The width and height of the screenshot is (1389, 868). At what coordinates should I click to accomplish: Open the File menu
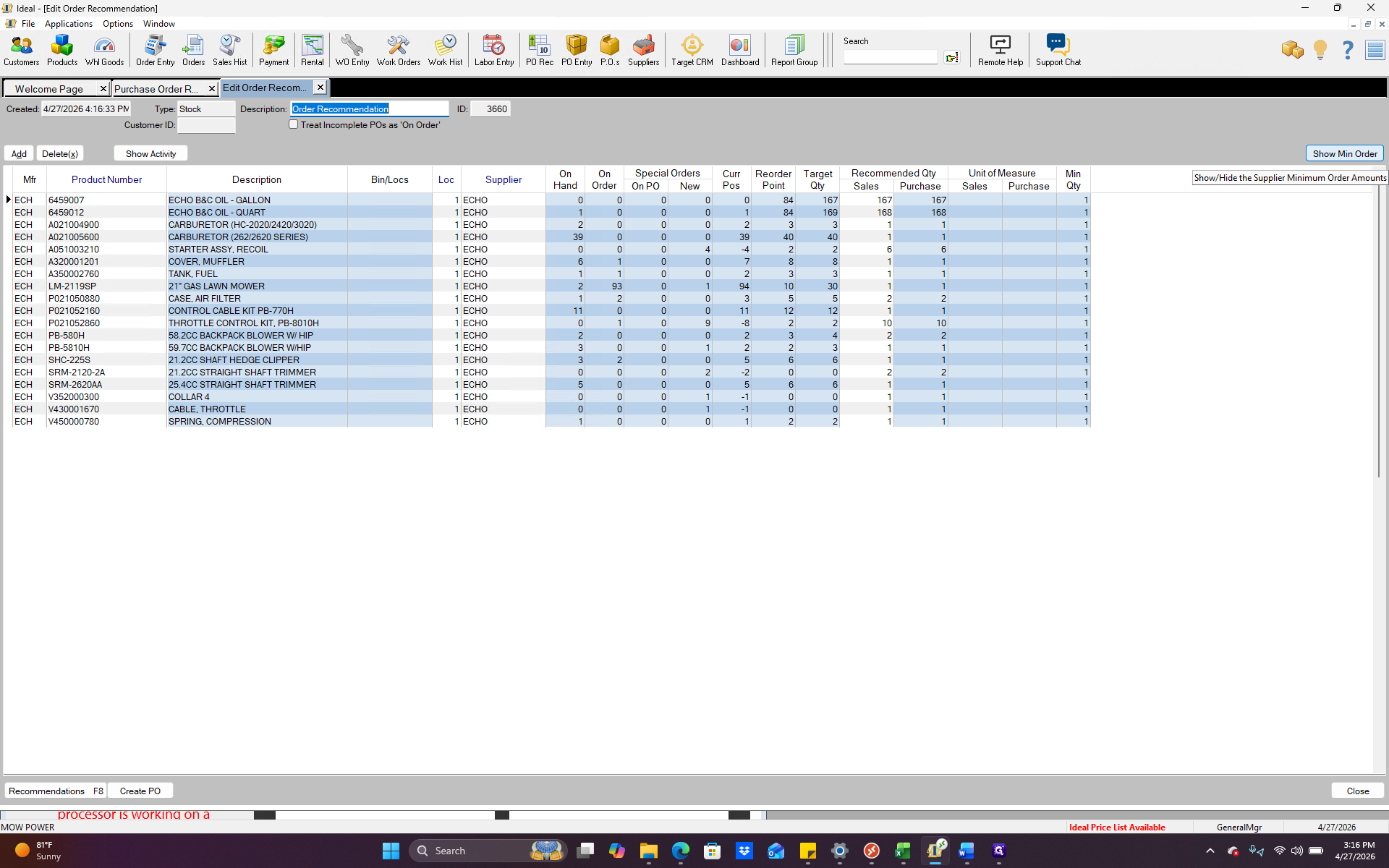click(x=28, y=24)
